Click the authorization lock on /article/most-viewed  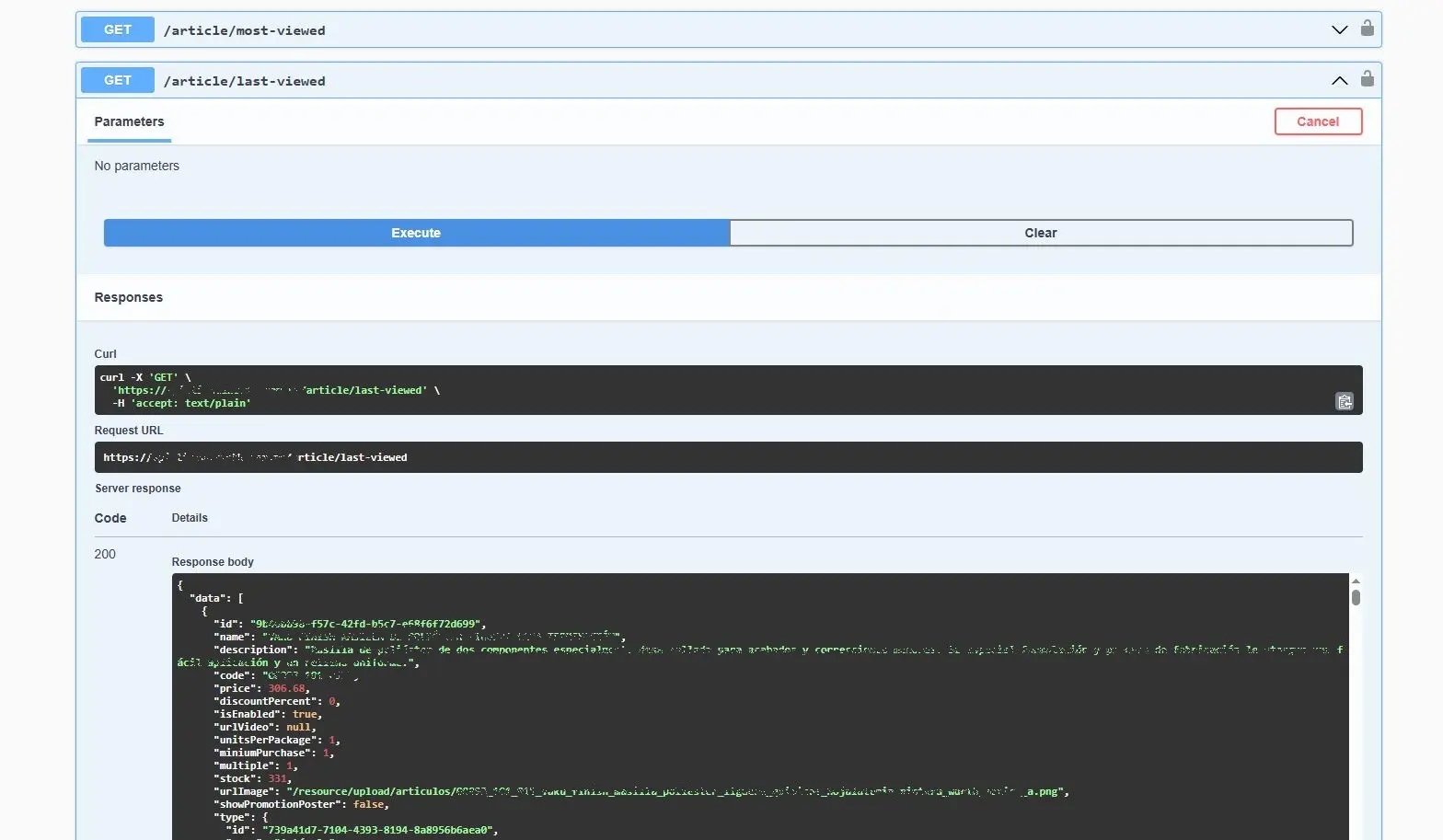tap(1367, 29)
